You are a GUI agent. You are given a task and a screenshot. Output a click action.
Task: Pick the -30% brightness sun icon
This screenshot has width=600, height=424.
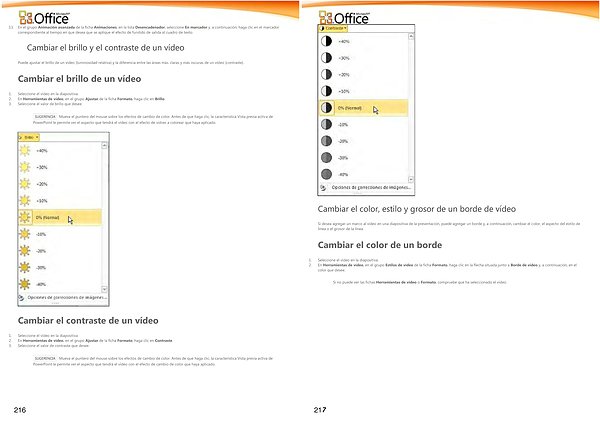point(25,267)
